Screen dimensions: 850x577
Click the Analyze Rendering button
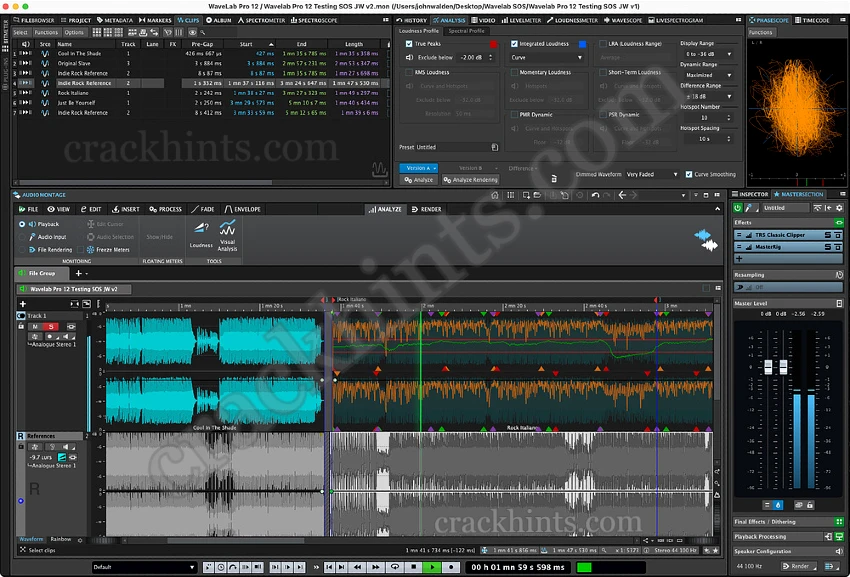[x=469, y=180]
